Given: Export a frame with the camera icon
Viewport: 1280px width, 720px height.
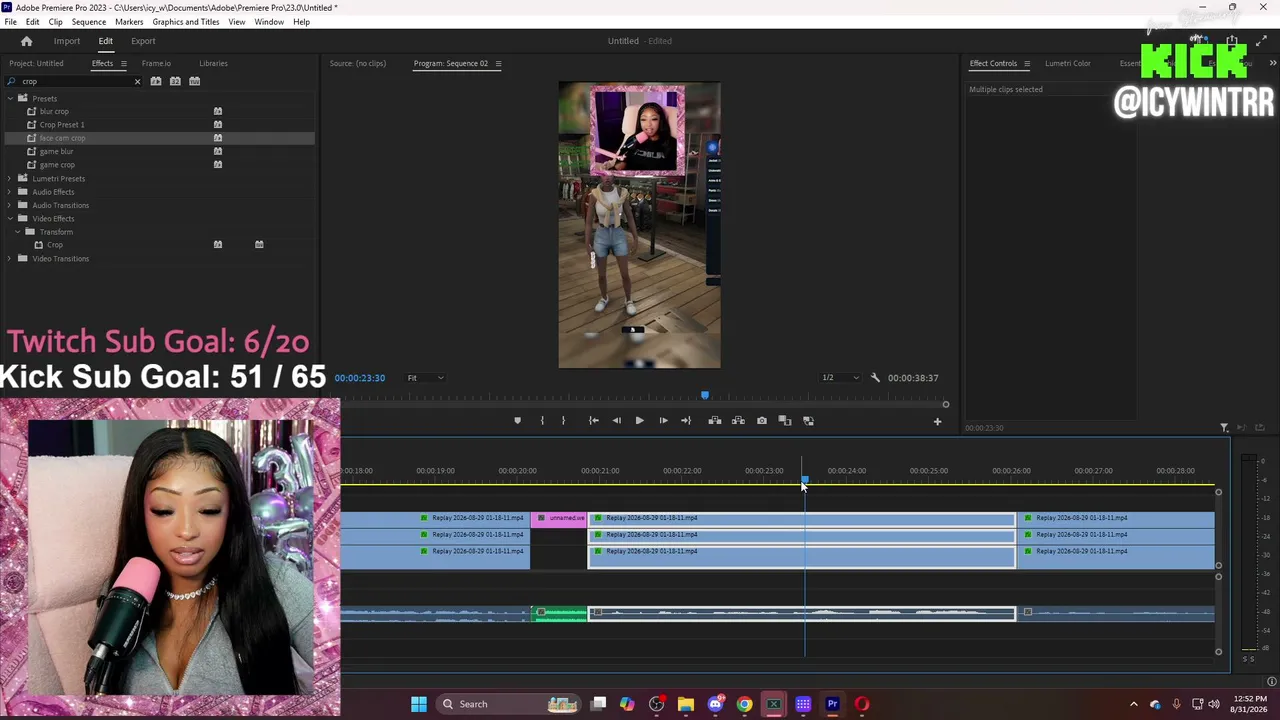Looking at the screenshot, I should click(x=762, y=421).
